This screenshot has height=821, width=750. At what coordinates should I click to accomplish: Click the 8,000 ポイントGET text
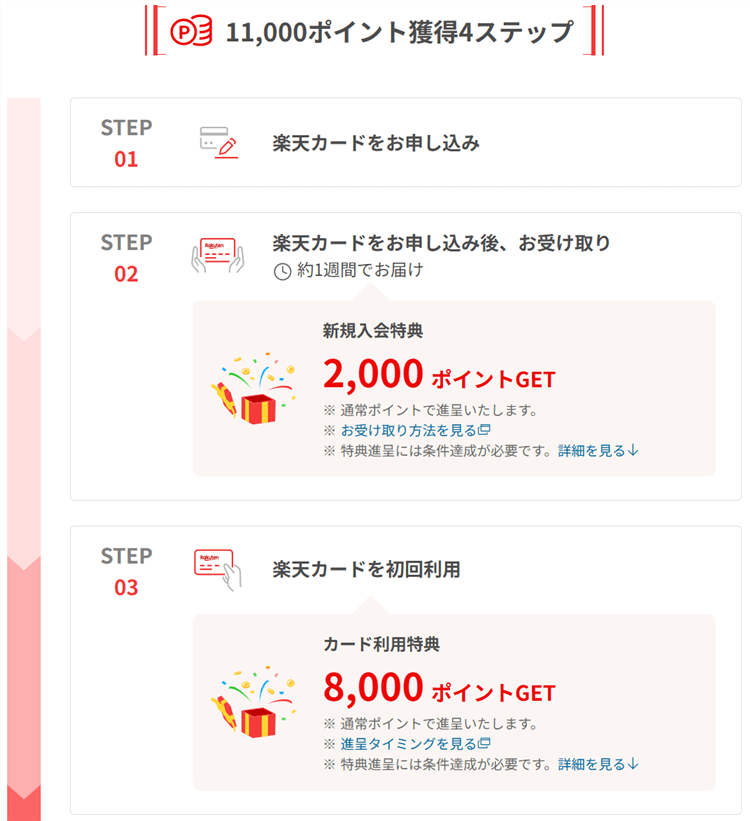click(x=438, y=689)
